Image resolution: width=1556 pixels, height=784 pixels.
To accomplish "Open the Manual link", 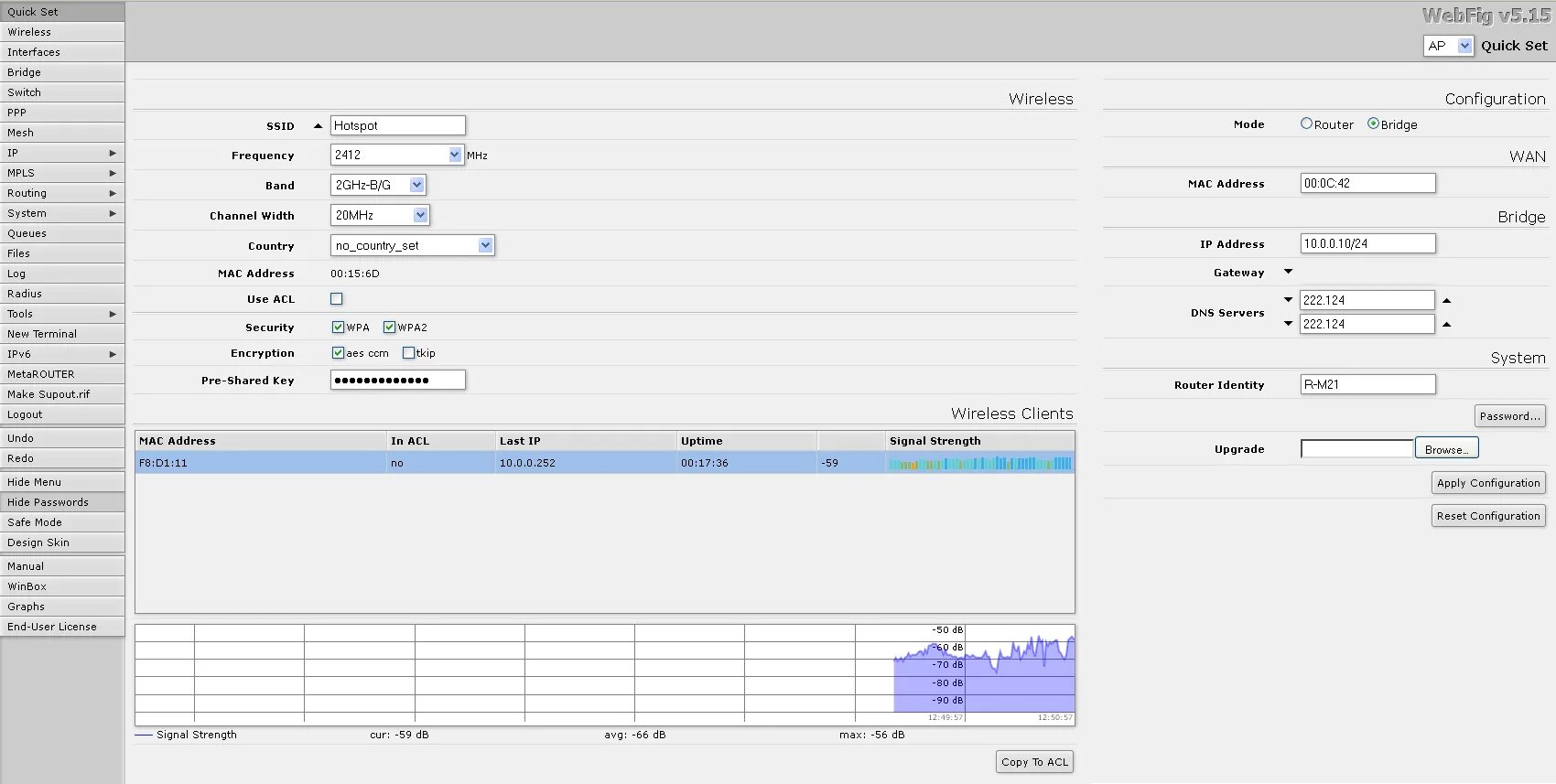I will tap(62, 566).
